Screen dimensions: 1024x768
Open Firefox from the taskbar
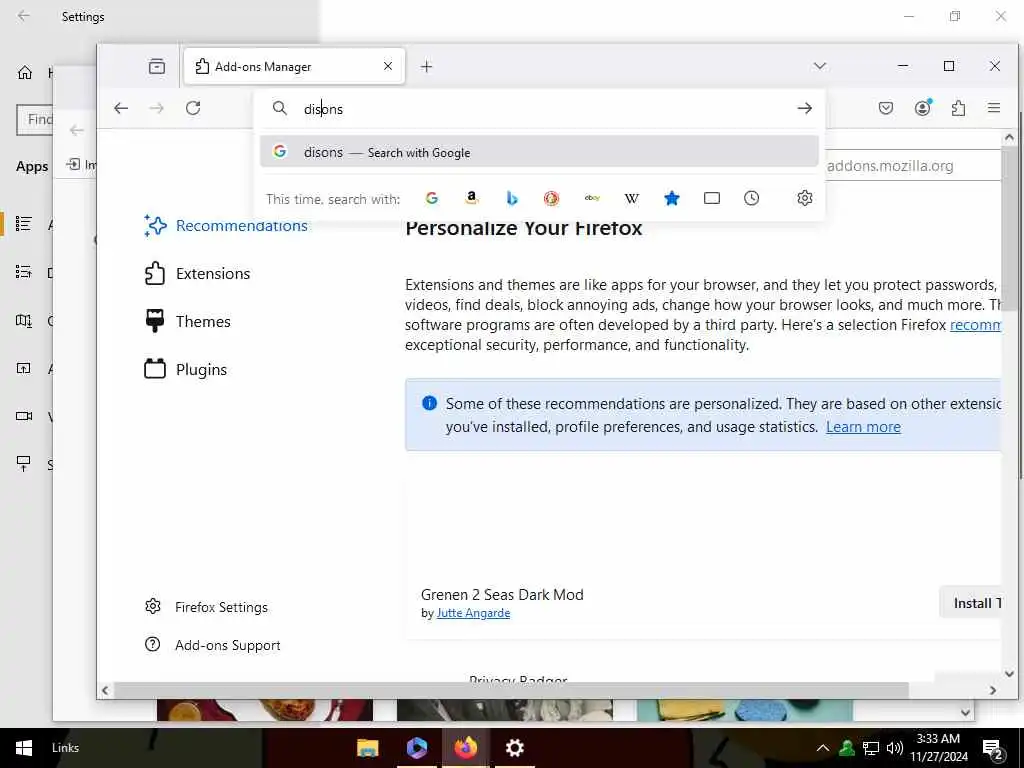click(x=466, y=748)
